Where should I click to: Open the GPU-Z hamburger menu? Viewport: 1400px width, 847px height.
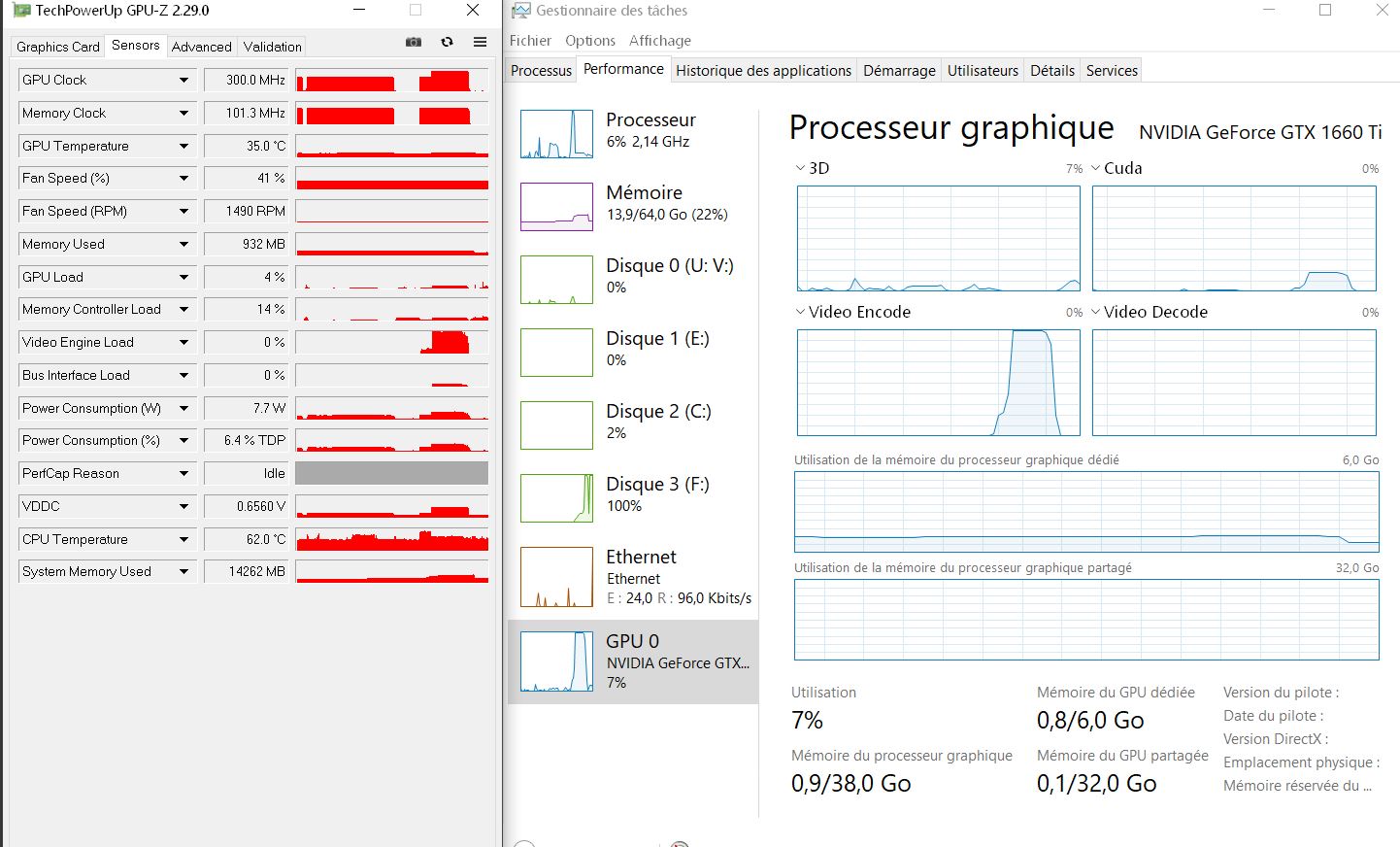(480, 43)
